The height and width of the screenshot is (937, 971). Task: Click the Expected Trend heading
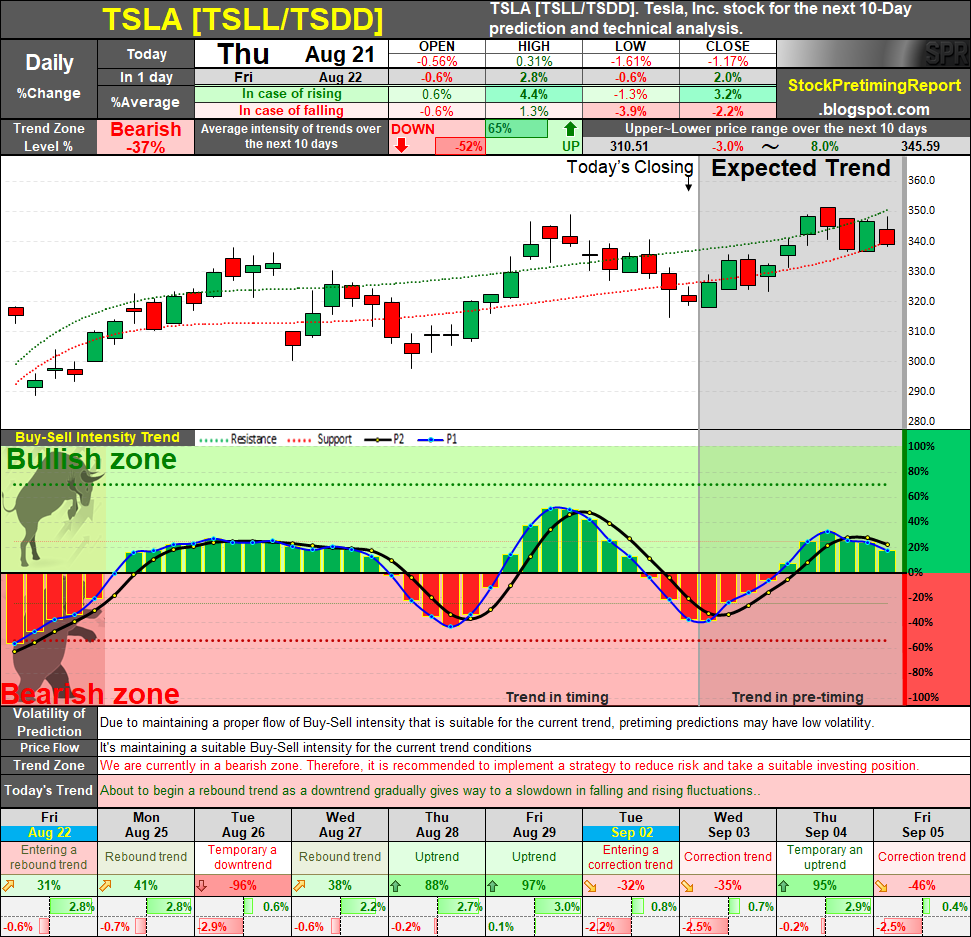point(801,168)
